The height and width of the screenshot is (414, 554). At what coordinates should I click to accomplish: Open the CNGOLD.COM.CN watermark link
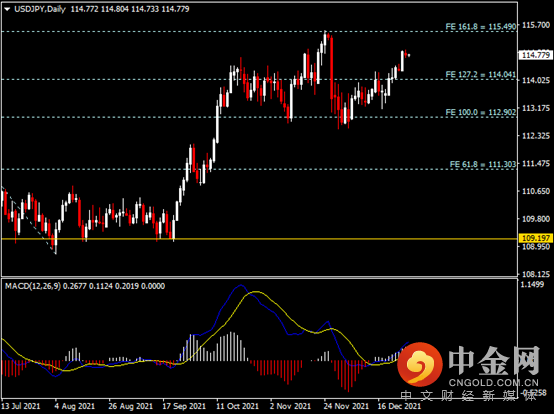494,383
